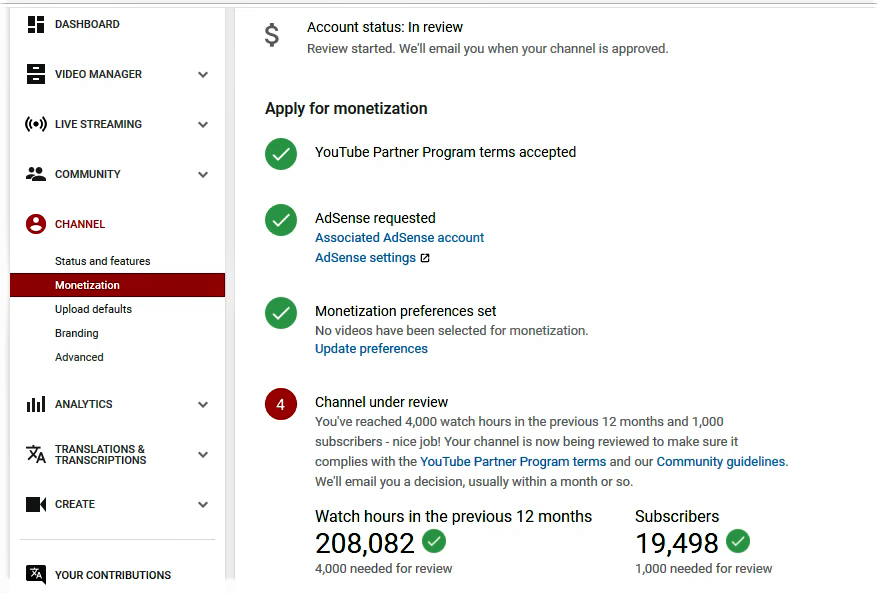Click the 208,082 watch hours value

[x=365, y=543]
